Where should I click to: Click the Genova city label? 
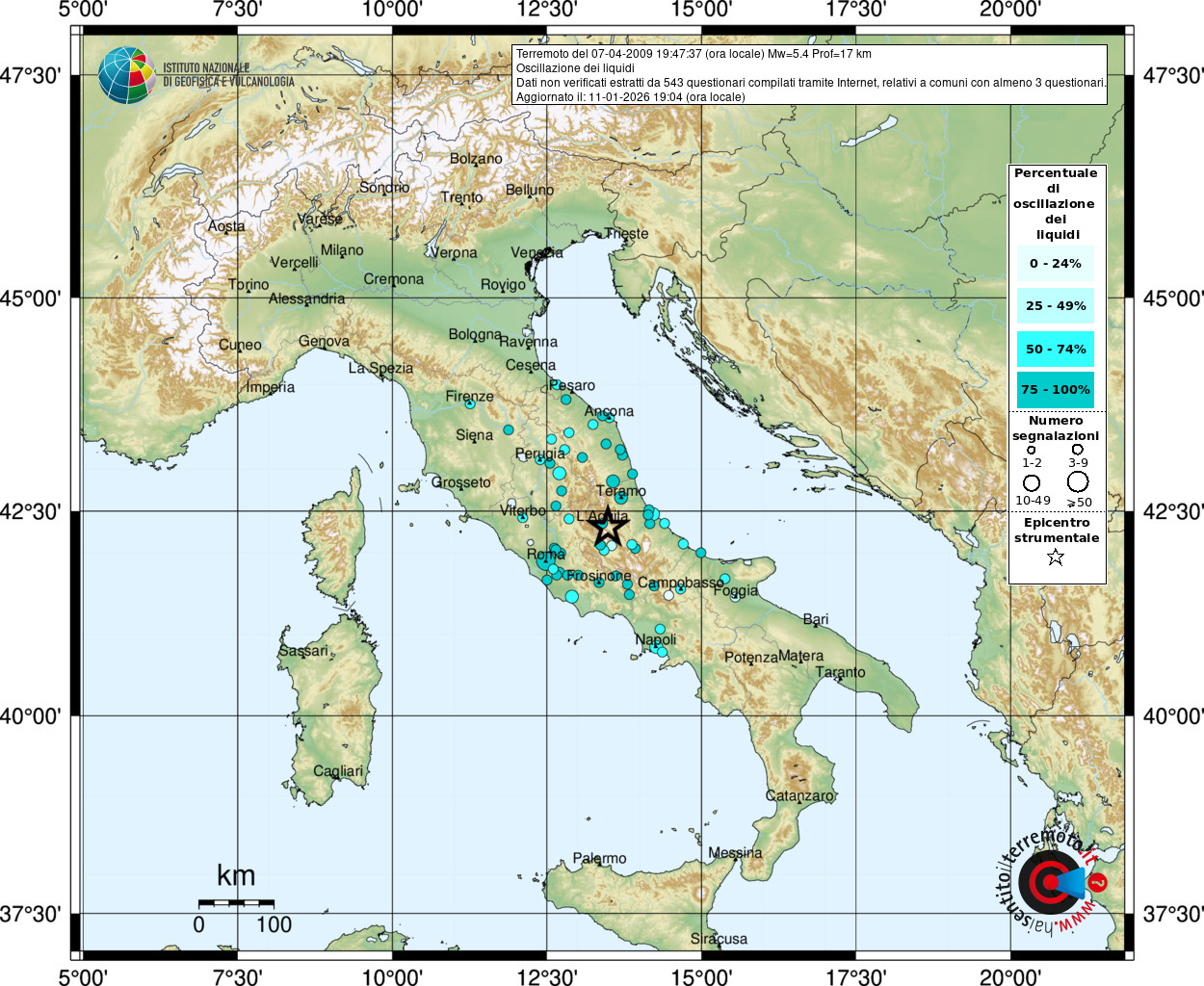click(324, 341)
